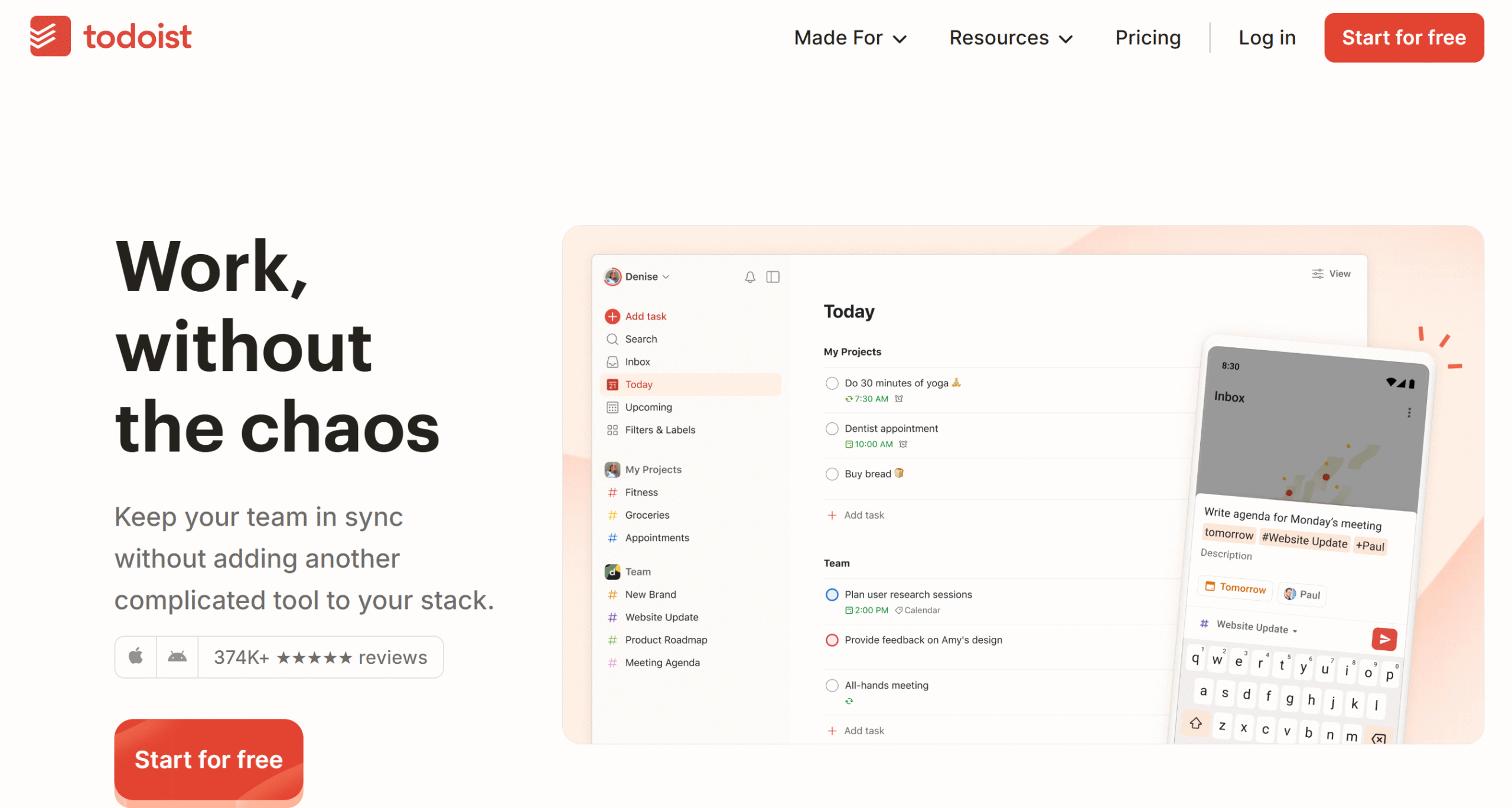Click Add task under My Projects
Viewport: 1512px width, 808px height.
(x=856, y=515)
